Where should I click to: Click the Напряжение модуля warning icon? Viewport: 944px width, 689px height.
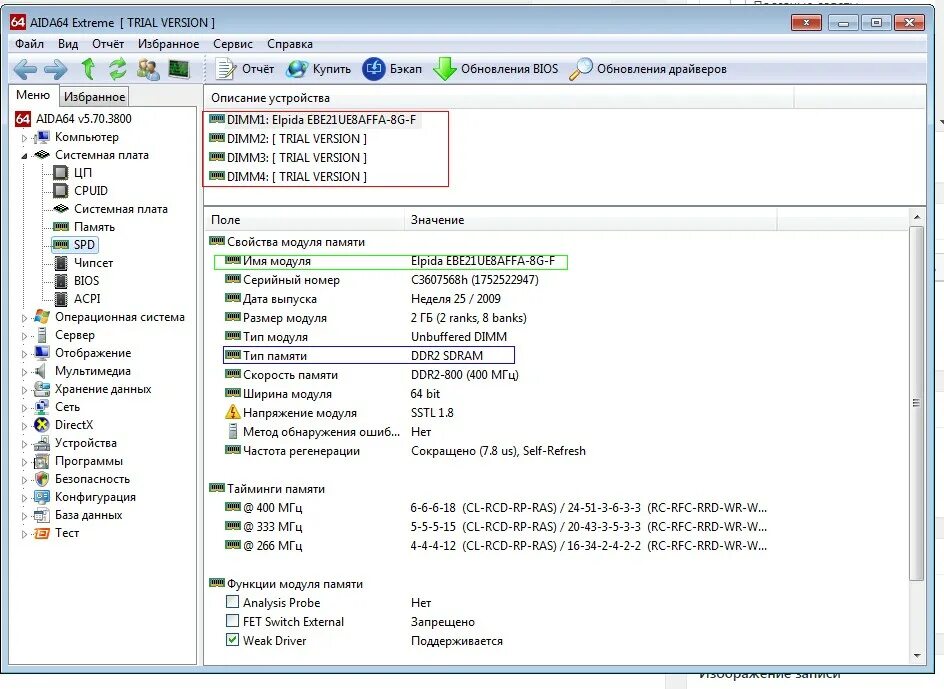coord(232,413)
